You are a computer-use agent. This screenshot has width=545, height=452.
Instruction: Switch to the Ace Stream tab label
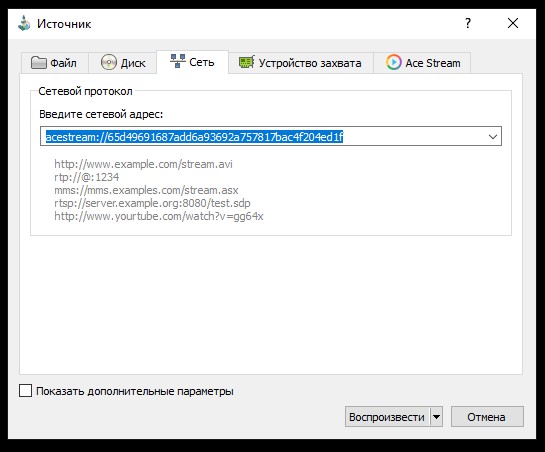433,63
